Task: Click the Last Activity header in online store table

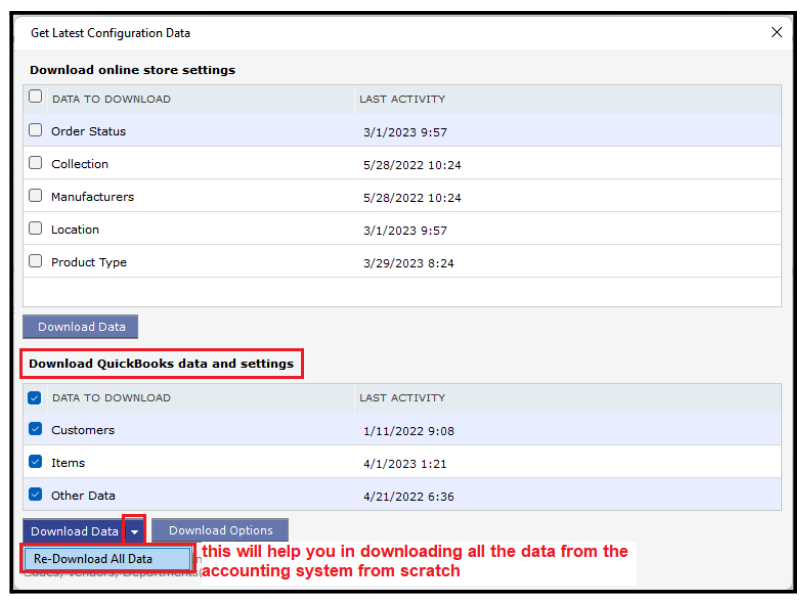Action: 402,99
